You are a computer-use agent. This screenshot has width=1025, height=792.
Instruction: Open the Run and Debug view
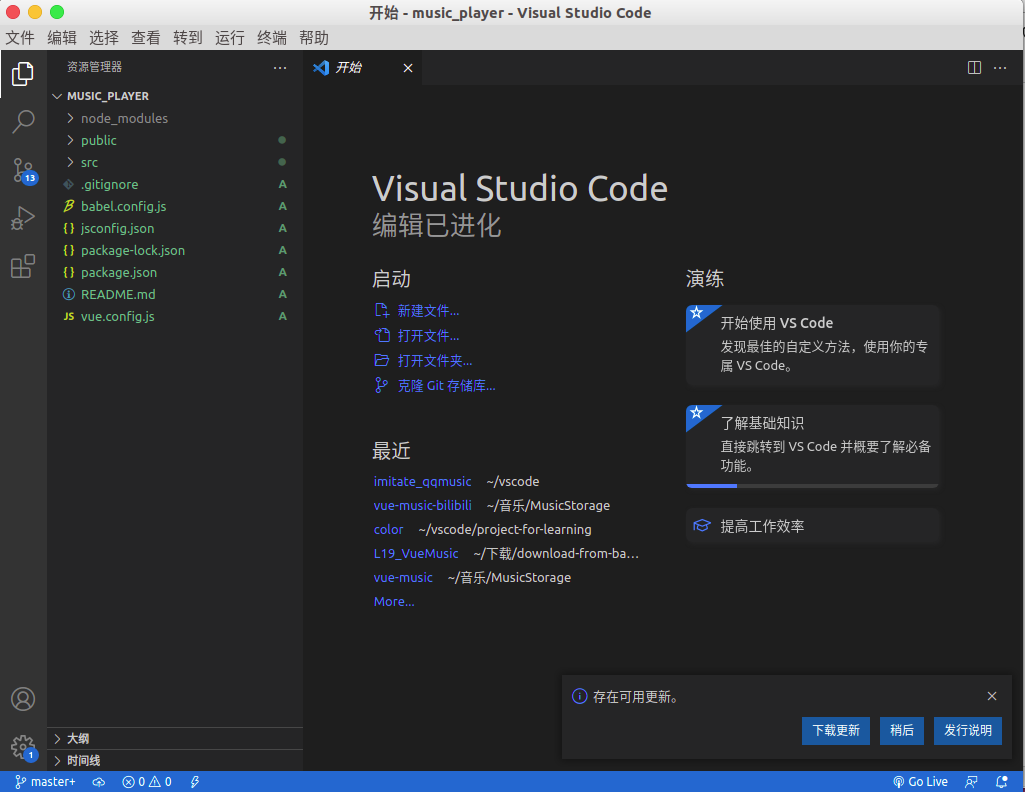[x=23, y=218]
